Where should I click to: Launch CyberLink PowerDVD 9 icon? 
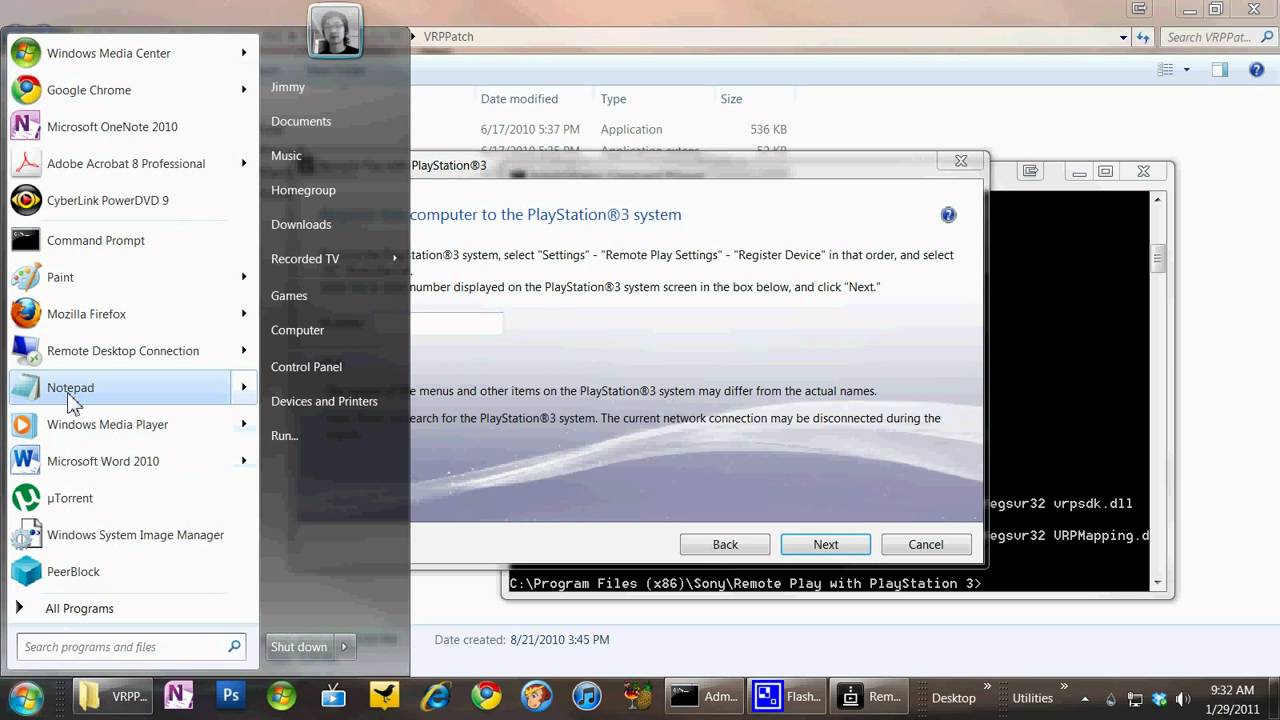[x=26, y=200]
